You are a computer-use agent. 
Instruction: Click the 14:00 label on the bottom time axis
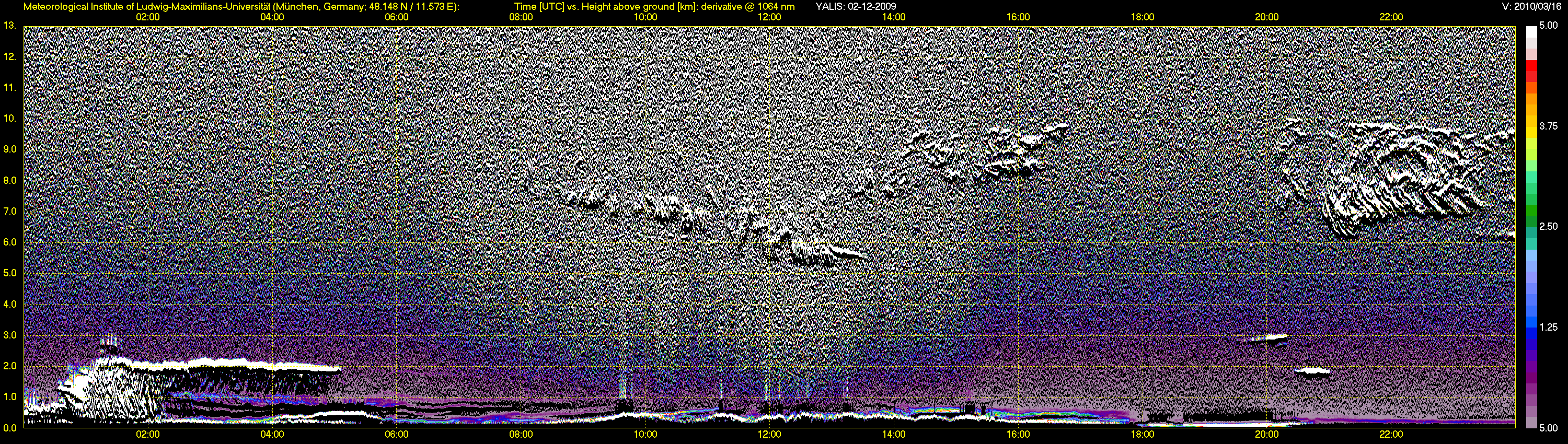coord(894,434)
